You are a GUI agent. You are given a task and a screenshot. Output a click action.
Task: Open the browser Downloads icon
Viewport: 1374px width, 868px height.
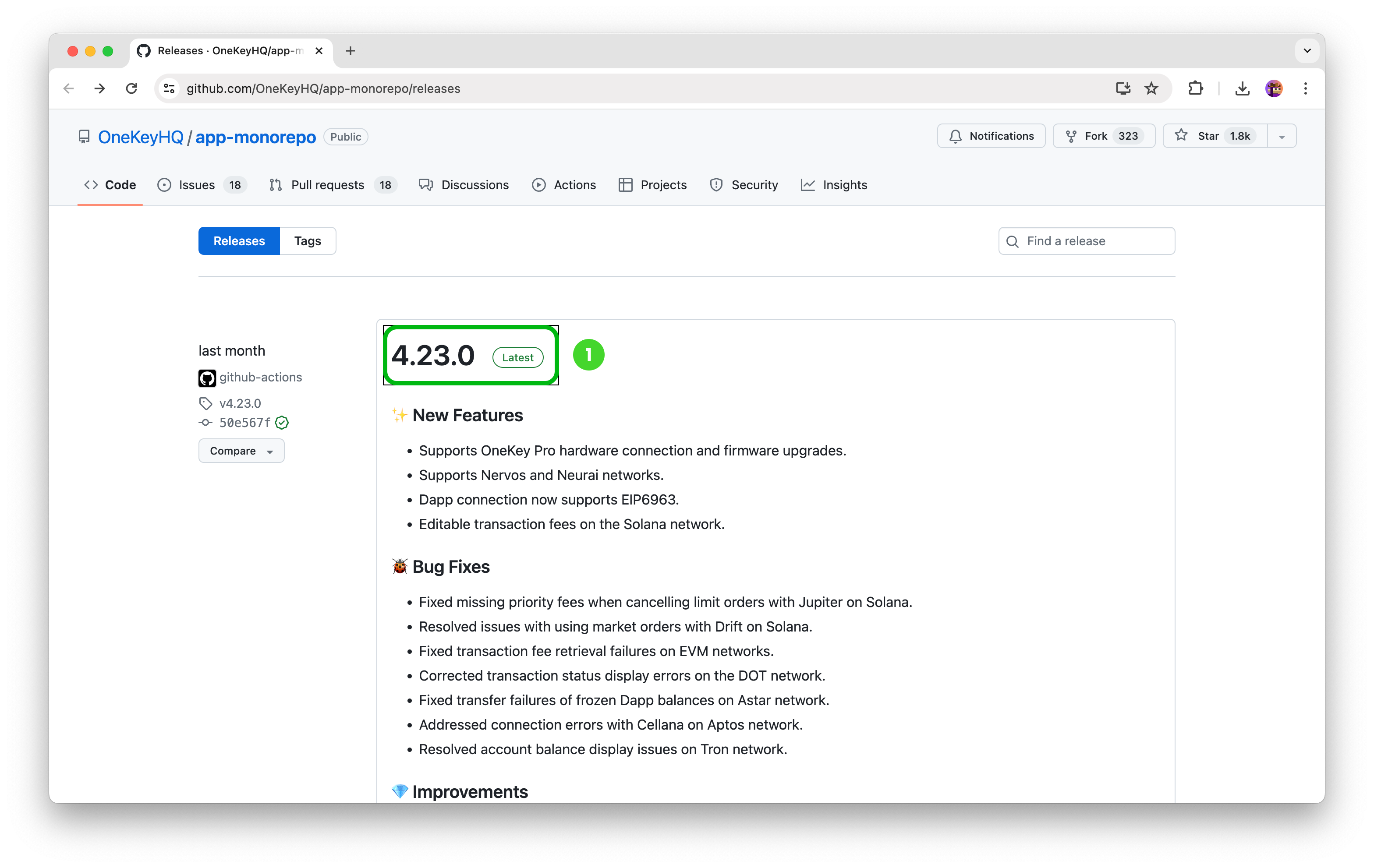tap(1242, 88)
